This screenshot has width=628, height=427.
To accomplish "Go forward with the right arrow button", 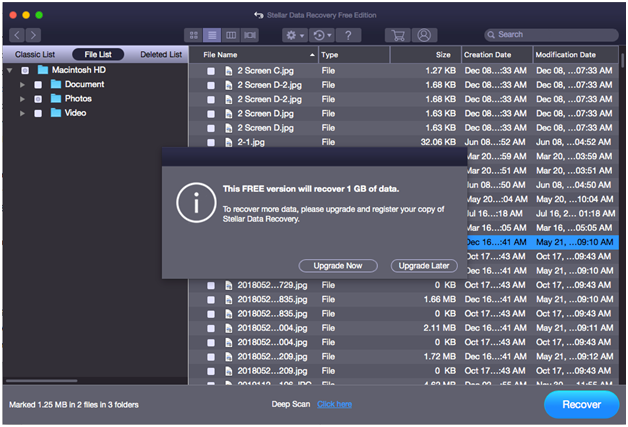I will [x=34, y=35].
